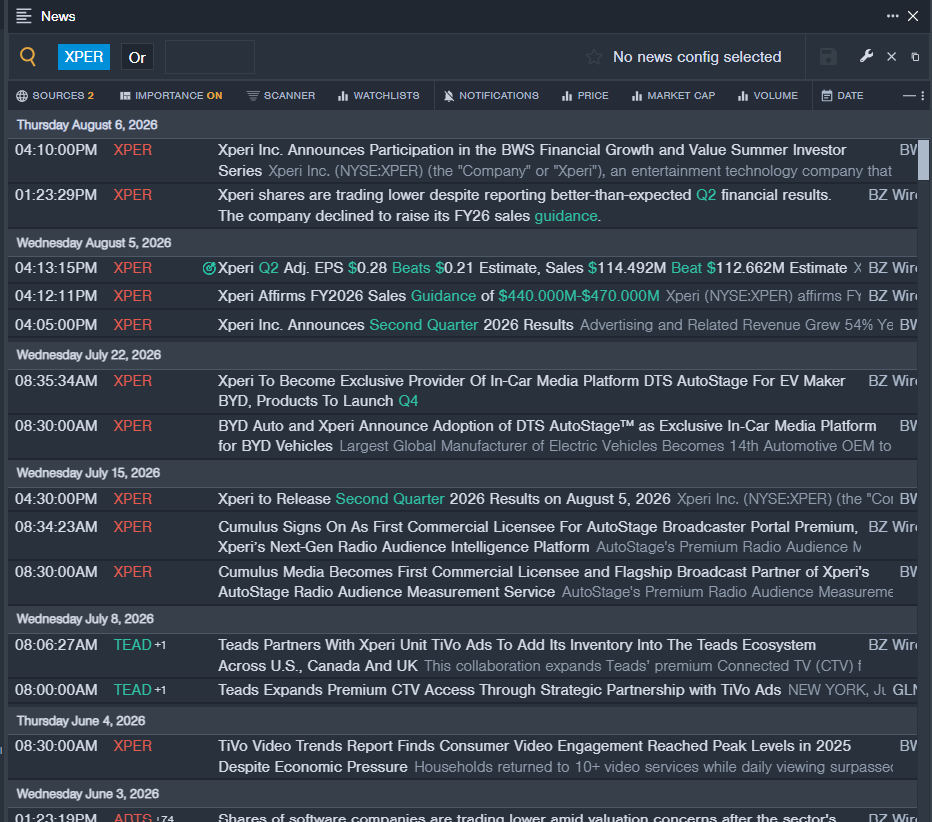The width and height of the screenshot is (932, 822).
Task: Open the Price filter
Action: [585, 96]
